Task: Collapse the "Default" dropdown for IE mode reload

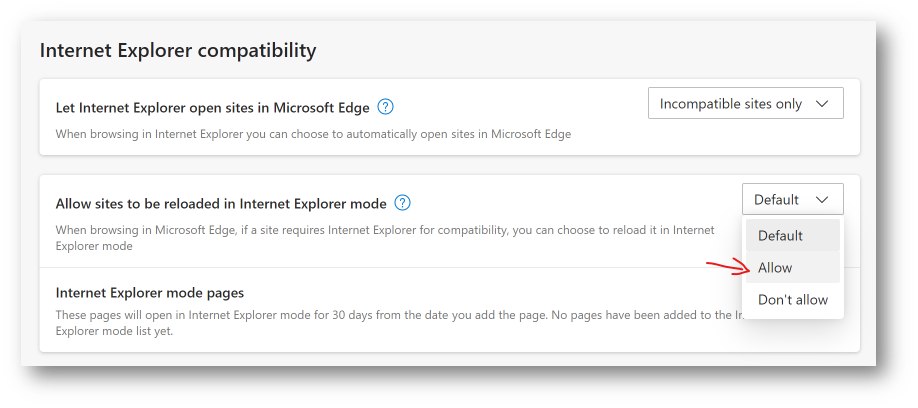Action: point(792,200)
